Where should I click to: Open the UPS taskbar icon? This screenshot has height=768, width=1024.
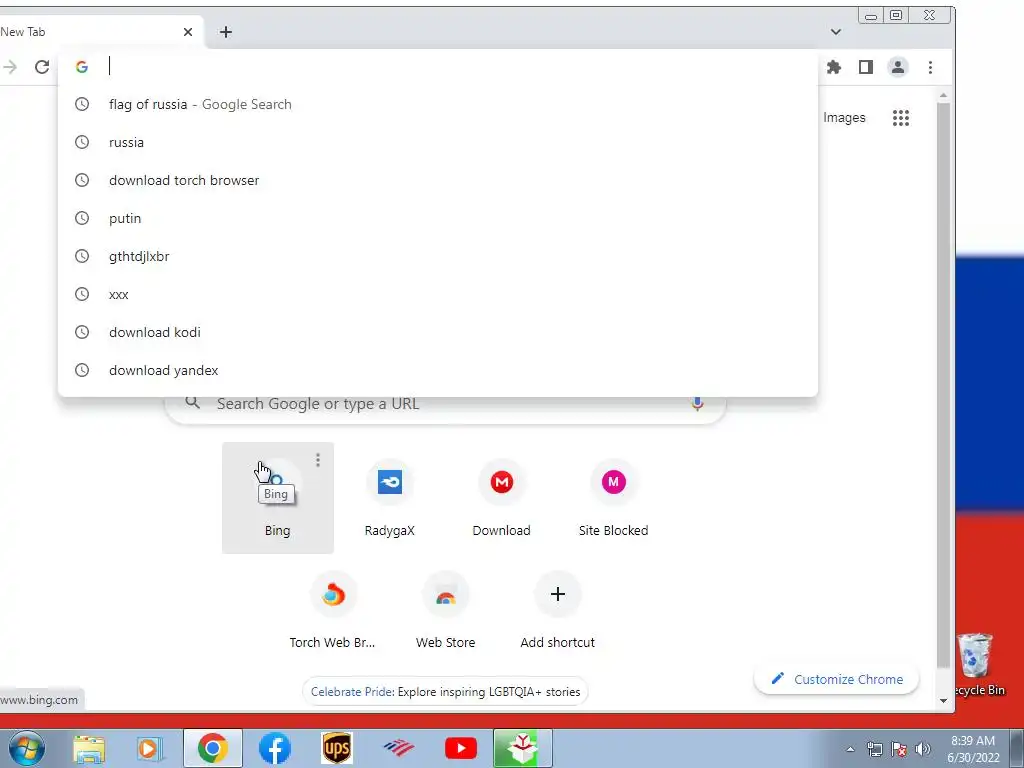(337, 748)
